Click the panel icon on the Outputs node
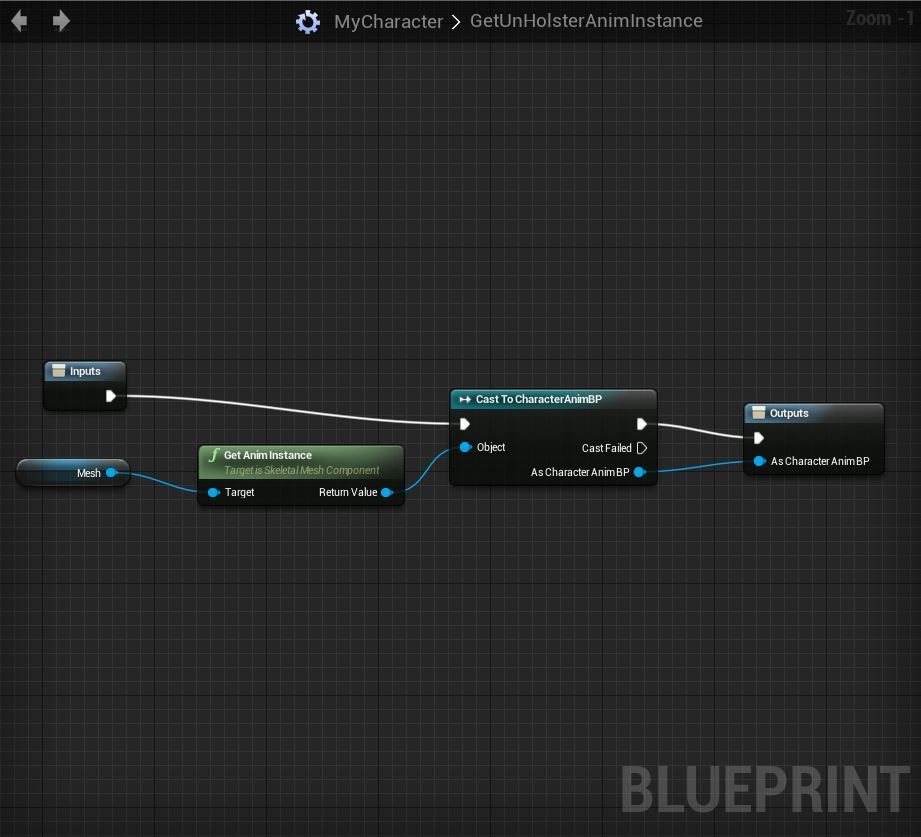This screenshot has width=921, height=837. point(760,413)
